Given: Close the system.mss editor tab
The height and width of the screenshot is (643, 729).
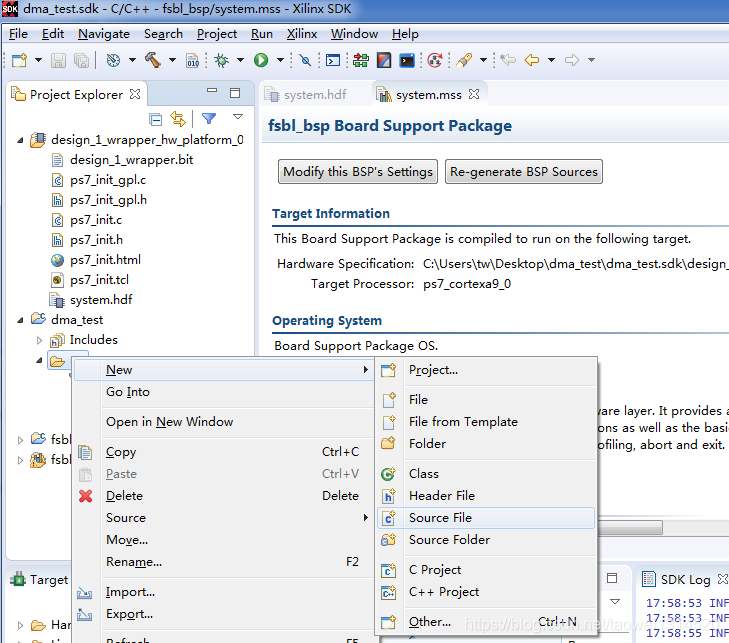Looking at the screenshot, I should tap(474, 94).
